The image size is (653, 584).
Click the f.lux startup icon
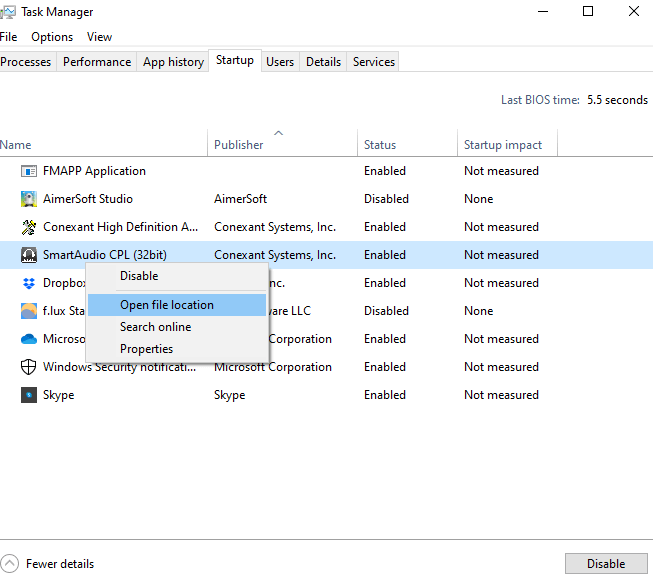(29, 311)
